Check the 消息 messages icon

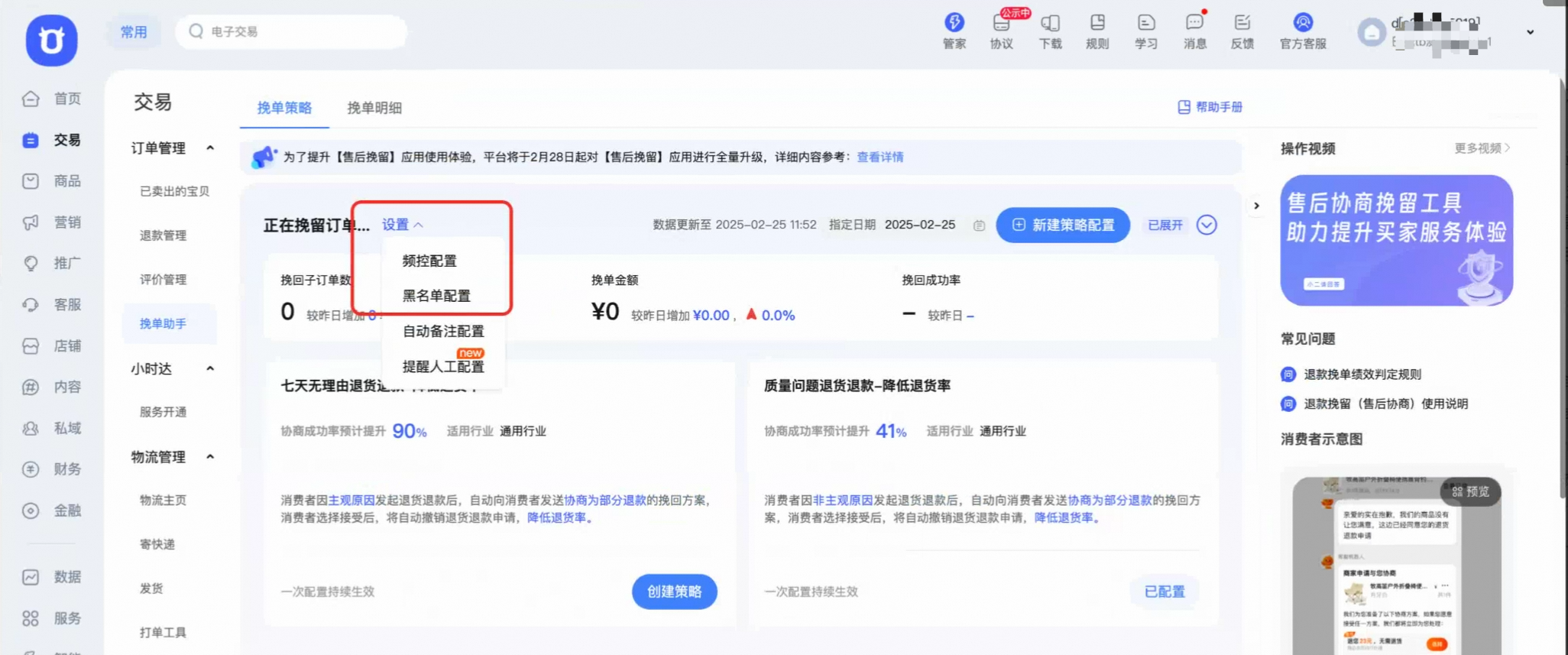tap(1194, 31)
